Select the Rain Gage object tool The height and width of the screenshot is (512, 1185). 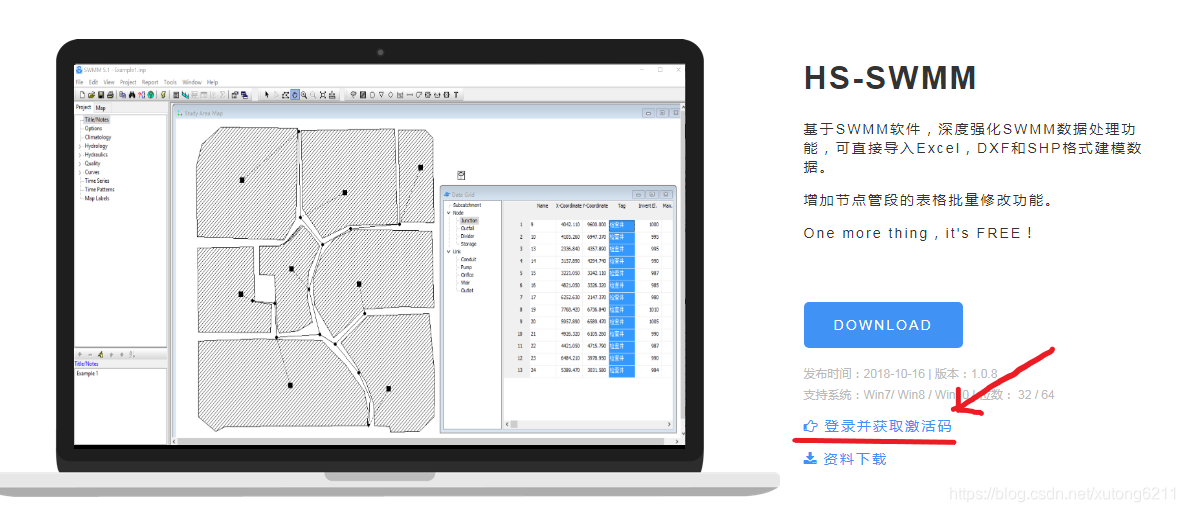(354, 95)
